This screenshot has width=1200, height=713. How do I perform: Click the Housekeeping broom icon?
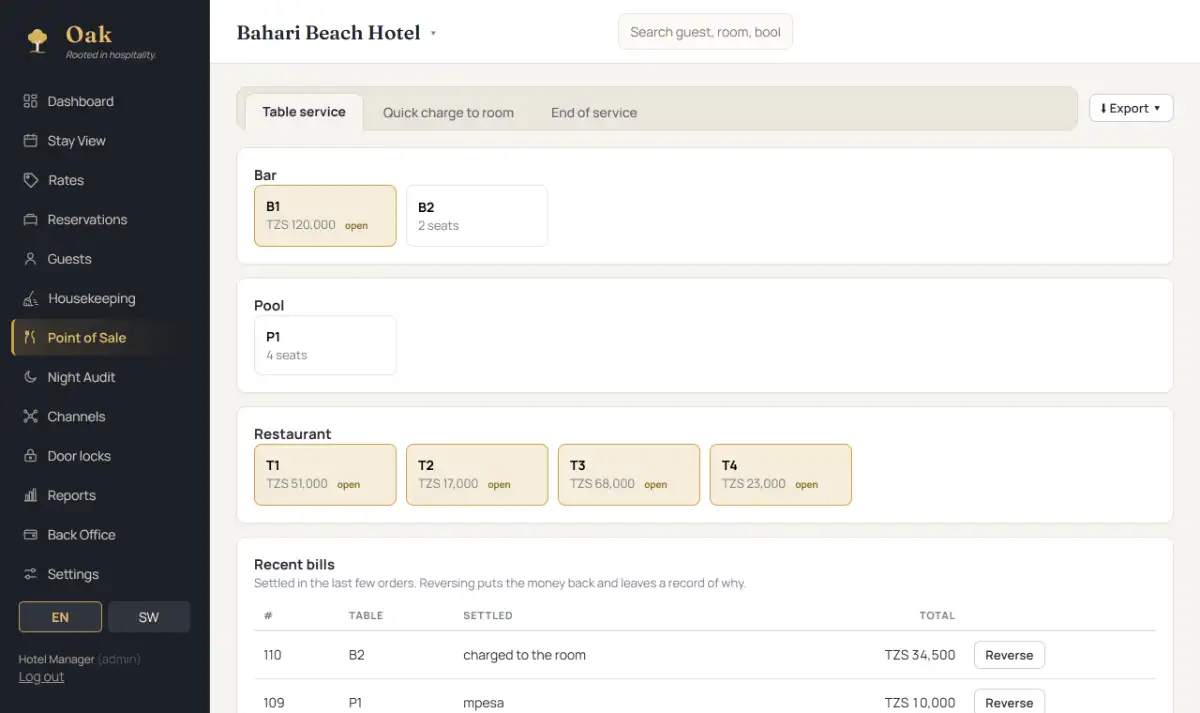point(30,298)
